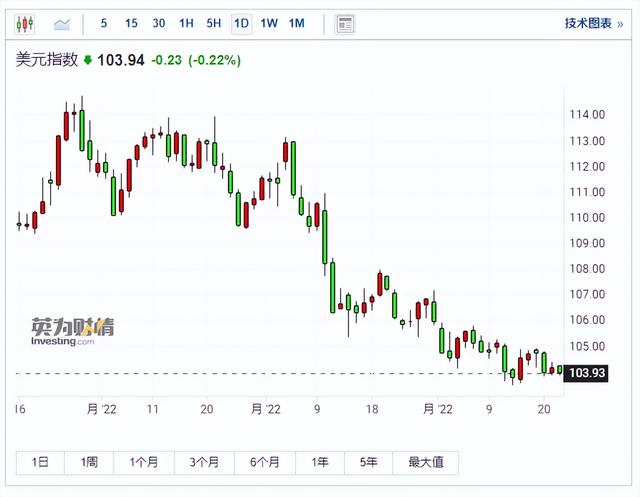The width and height of the screenshot is (640, 497).
Task: Choose the 1D interval
Action: pyautogui.click(x=241, y=24)
